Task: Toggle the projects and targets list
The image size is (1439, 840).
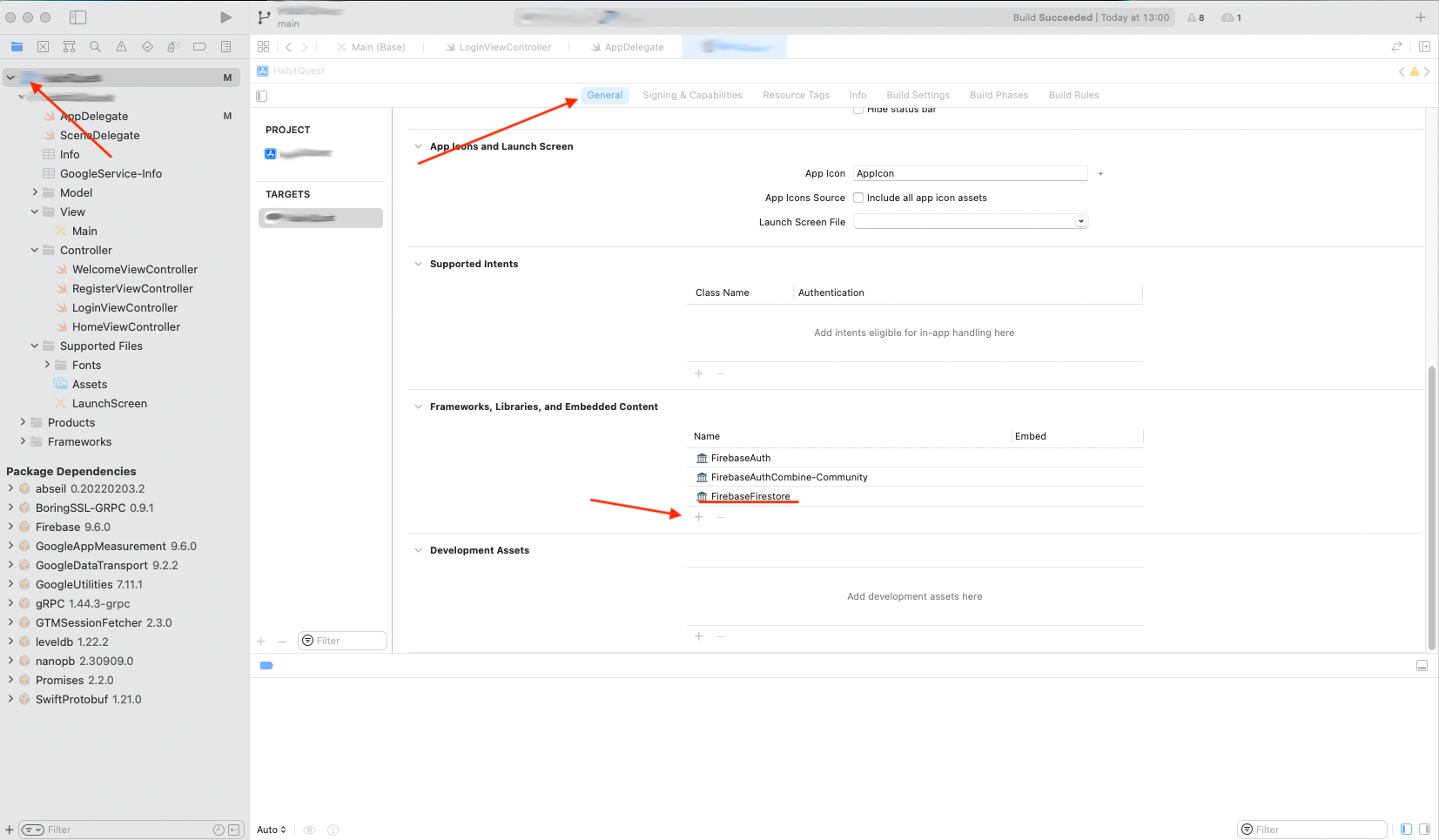Action: coord(262,96)
